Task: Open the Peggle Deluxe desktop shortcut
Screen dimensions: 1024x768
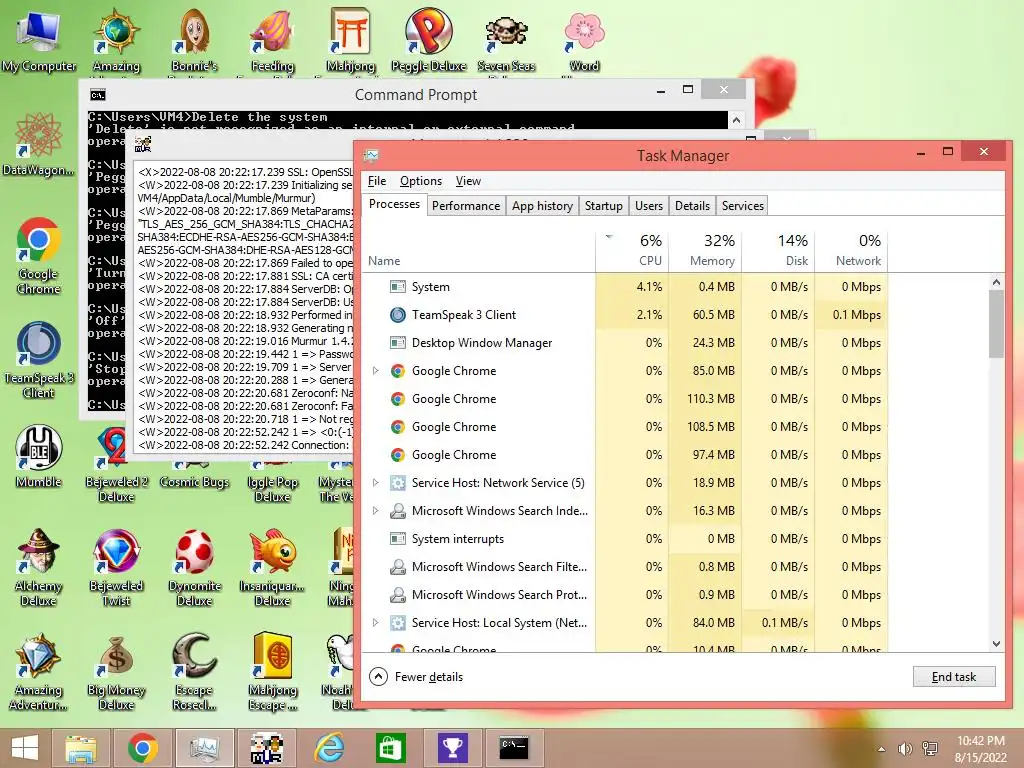Action: point(428,40)
